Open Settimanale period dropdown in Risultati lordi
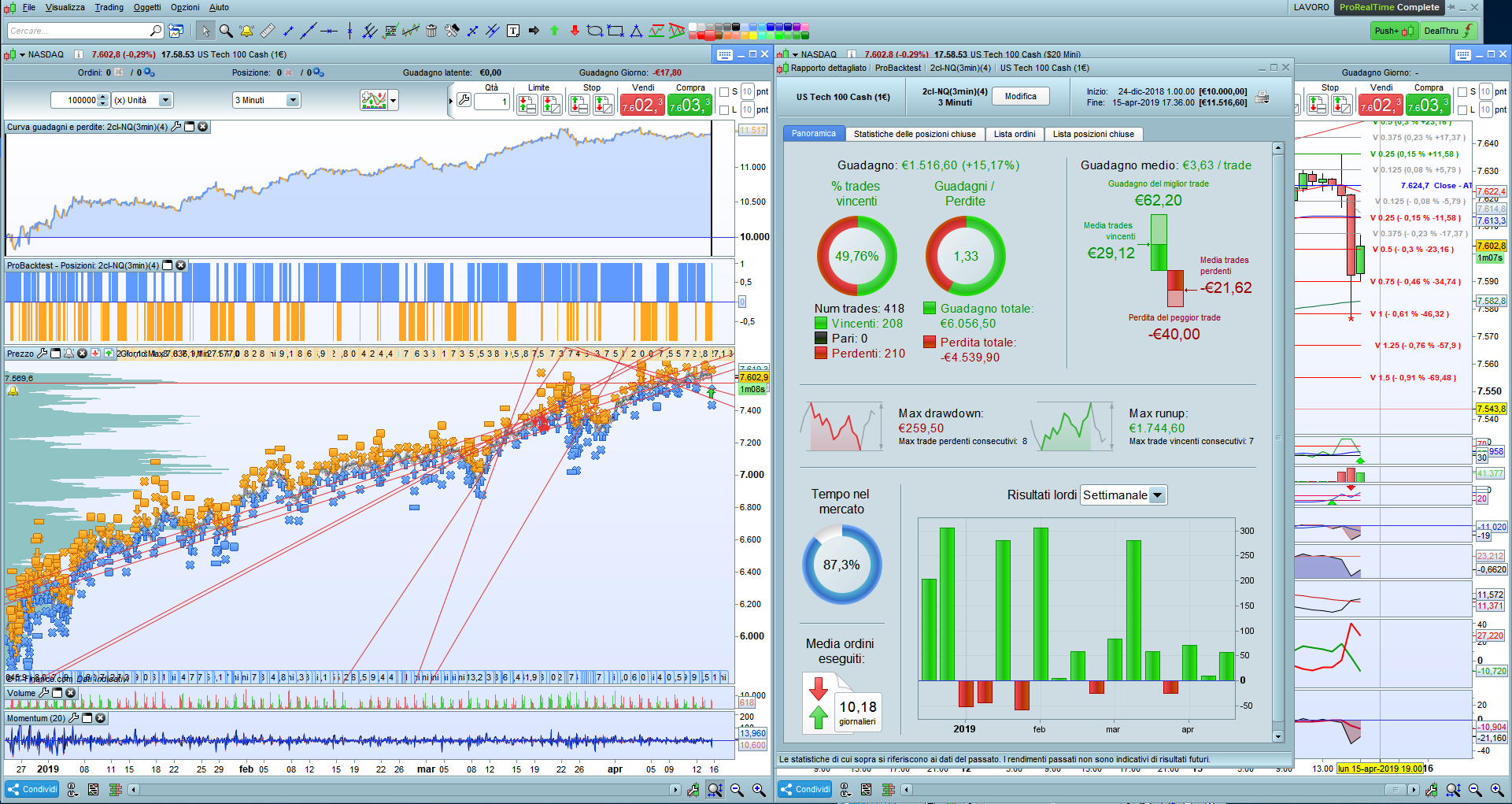Viewport: 1512px width, 804px height. [x=1157, y=495]
